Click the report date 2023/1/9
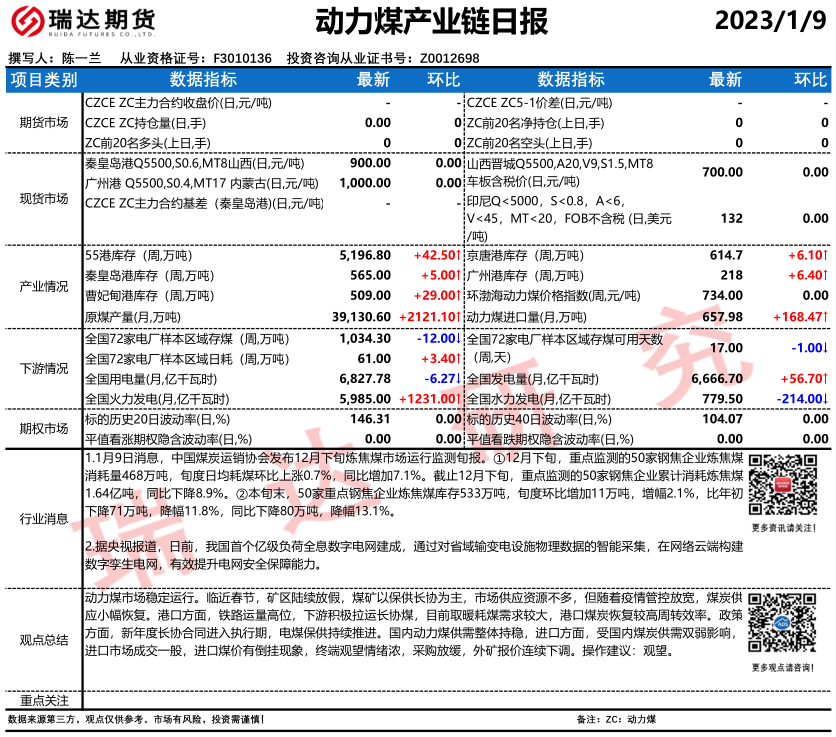Image resolution: width=836 pixels, height=737 pixels. 771,21
